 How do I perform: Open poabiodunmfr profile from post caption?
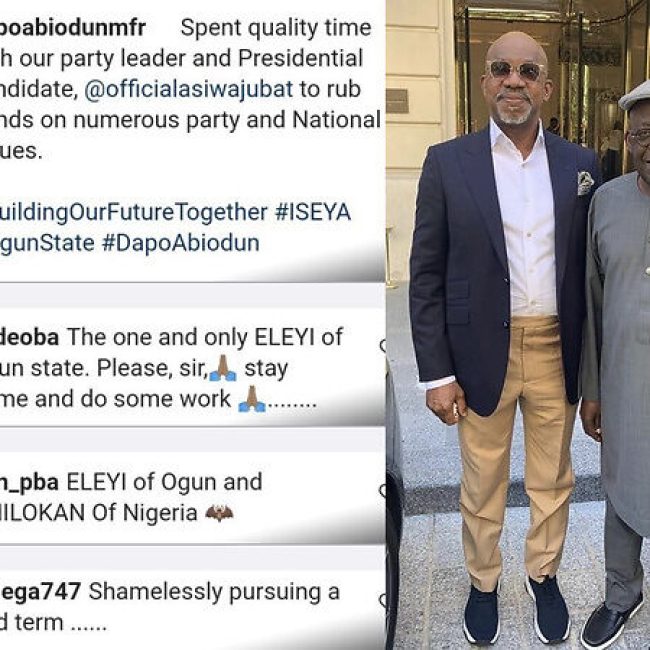click(73, 28)
